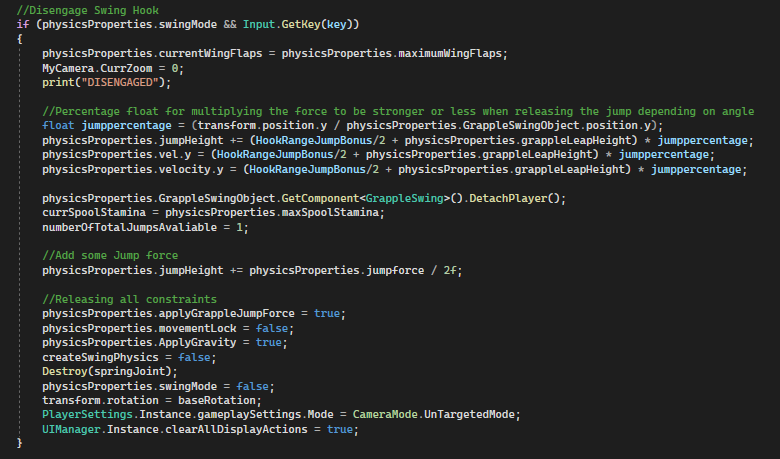Place the cursor on "maximumWingFlaps"
Viewport: 780px width, 459px height.
tap(450, 53)
